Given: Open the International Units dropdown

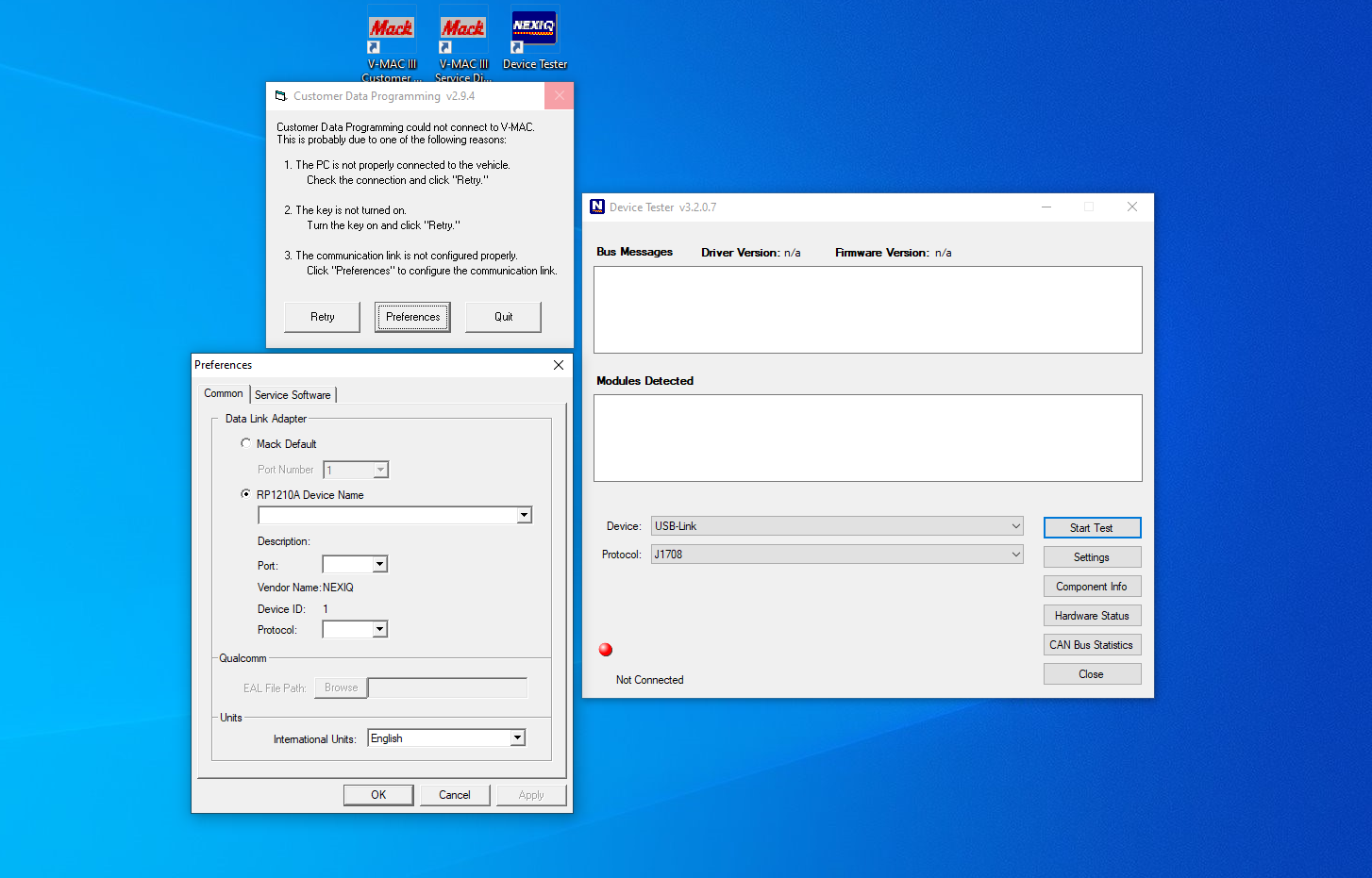Looking at the screenshot, I should click(517, 737).
